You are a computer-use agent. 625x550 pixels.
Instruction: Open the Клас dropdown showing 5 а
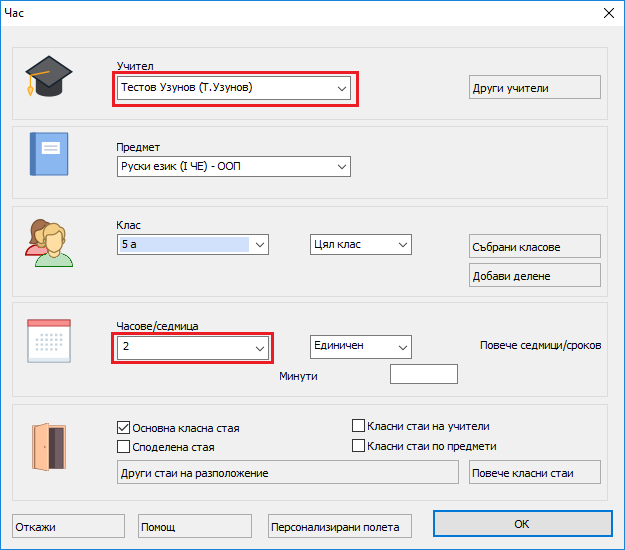260,244
